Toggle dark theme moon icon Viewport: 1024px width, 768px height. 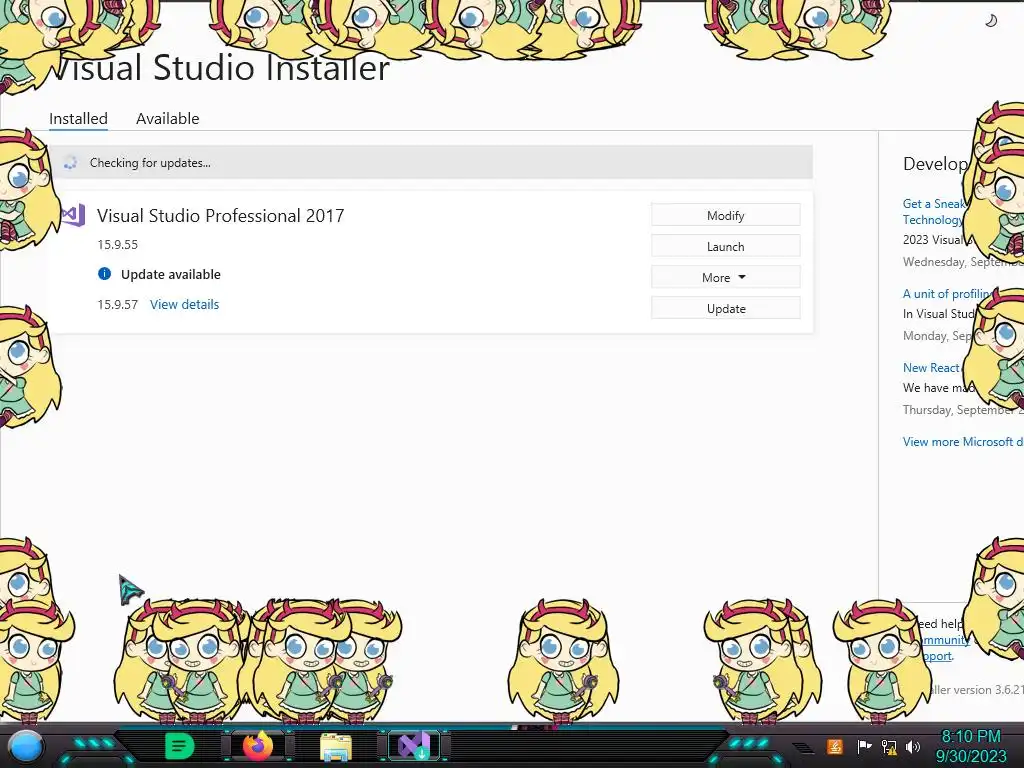point(991,21)
